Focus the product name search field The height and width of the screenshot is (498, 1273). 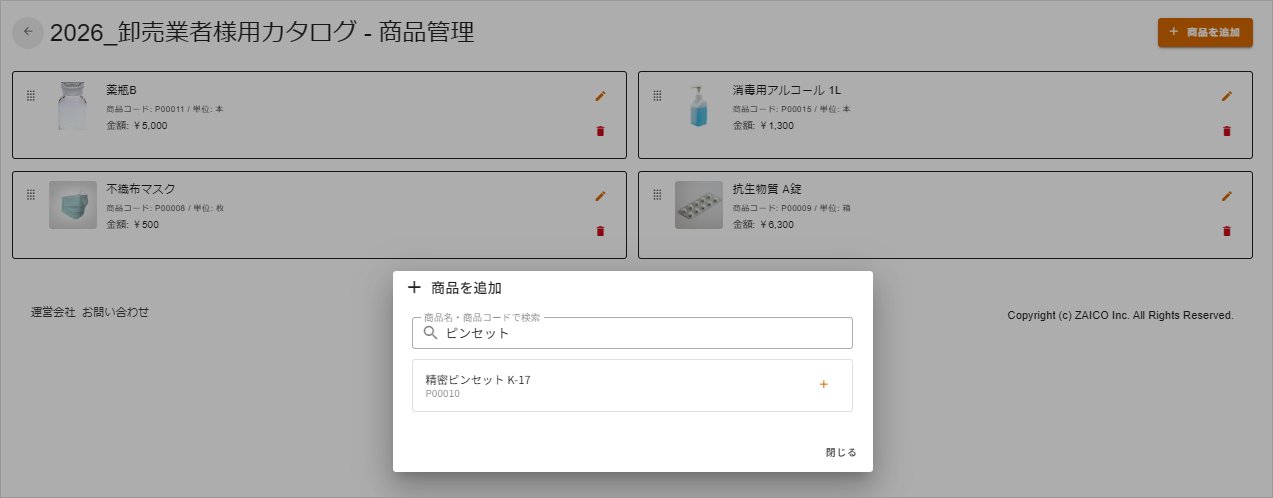click(x=632, y=333)
